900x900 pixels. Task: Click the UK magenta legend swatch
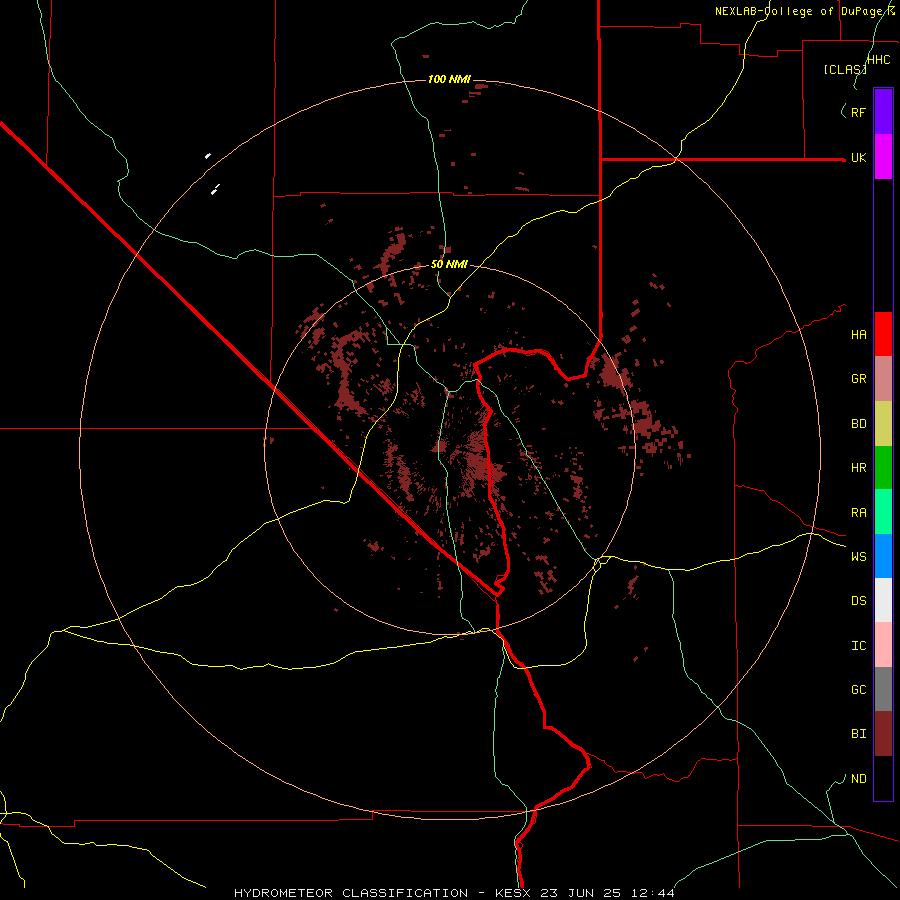click(x=883, y=157)
